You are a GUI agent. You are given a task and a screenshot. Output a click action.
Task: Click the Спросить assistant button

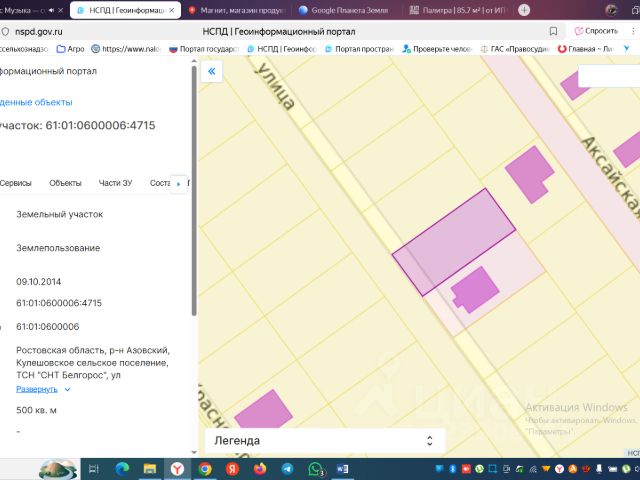[596, 31]
